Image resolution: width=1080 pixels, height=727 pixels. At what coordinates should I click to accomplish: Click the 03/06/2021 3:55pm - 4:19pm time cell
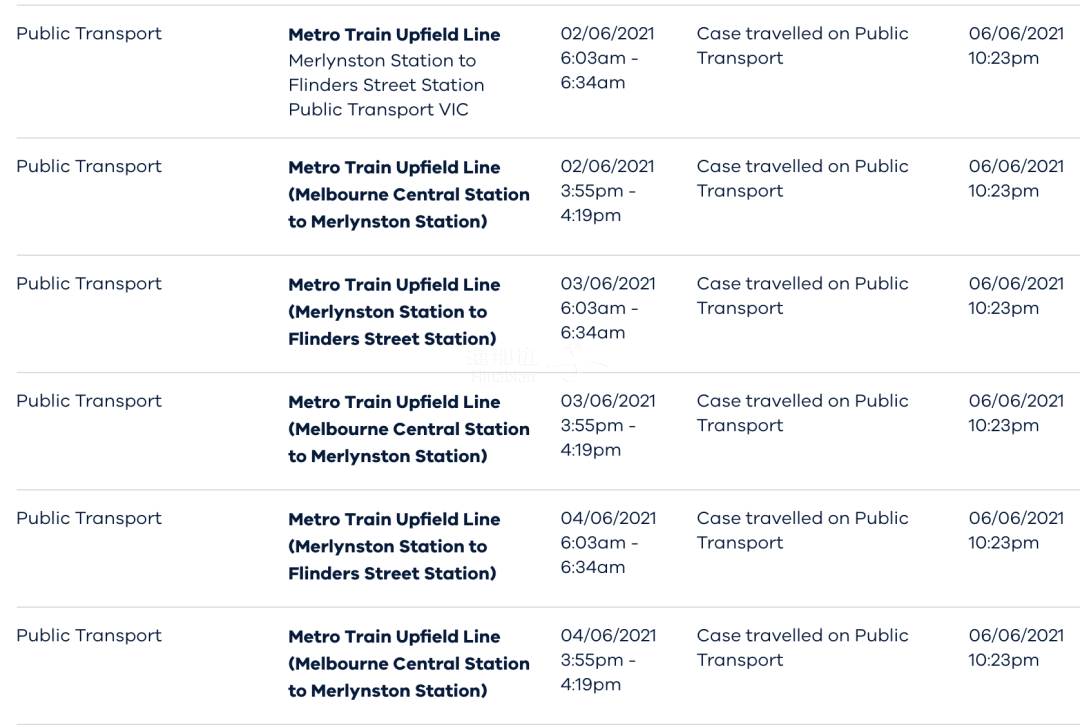coord(608,425)
